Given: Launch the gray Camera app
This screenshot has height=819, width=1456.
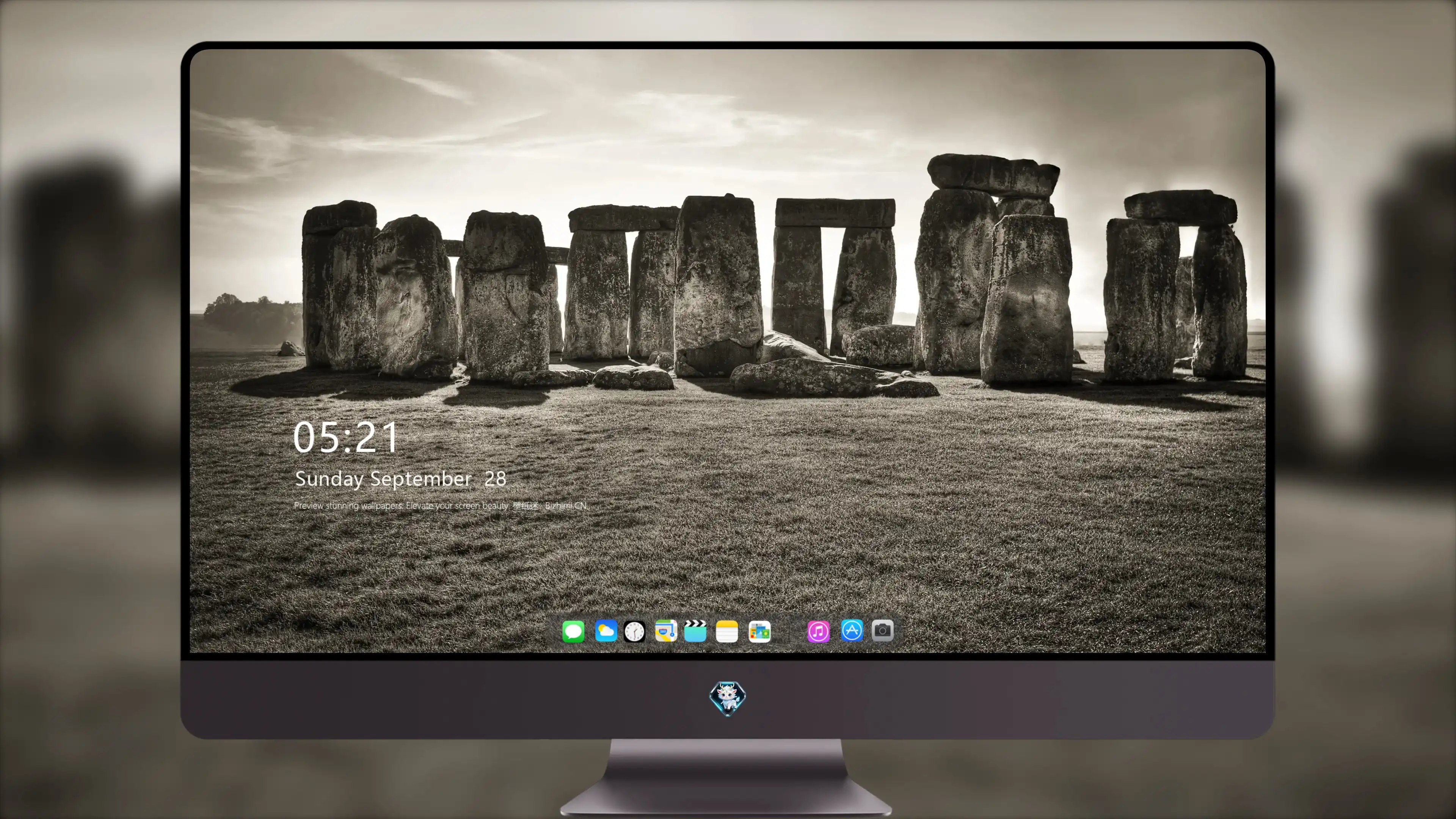Looking at the screenshot, I should pyautogui.click(x=882, y=630).
